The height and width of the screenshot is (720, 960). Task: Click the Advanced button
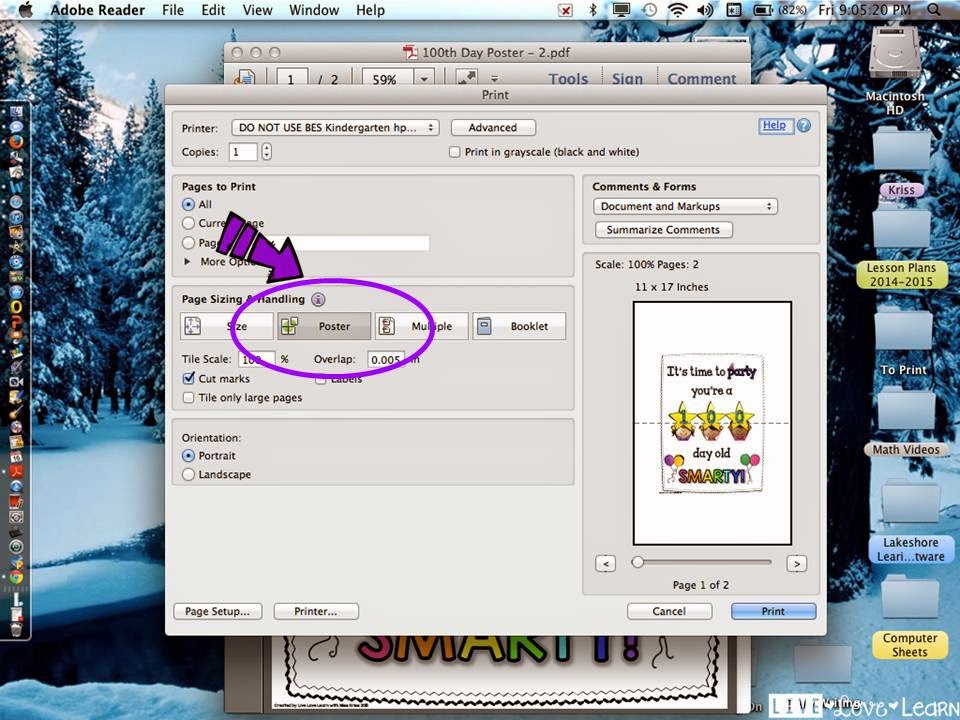coord(493,127)
